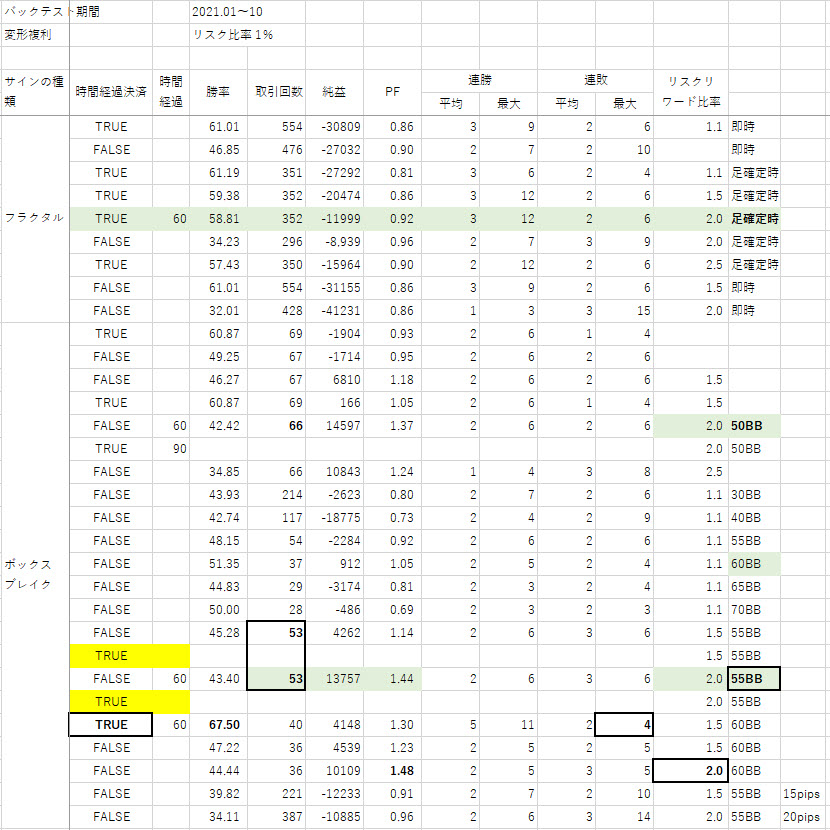Click the リスクリワード比率 header
This screenshot has width=830, height=830.
[x=691, y=92]
